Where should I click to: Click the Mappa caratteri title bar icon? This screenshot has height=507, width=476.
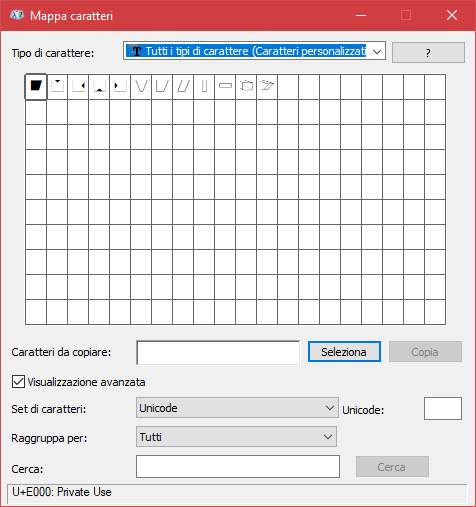click(17, 15)
